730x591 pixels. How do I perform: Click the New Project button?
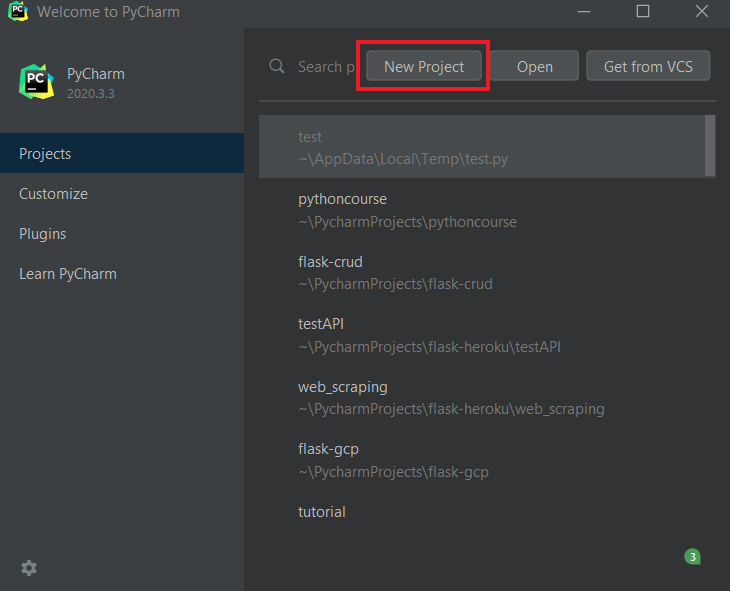pos(424,66)
